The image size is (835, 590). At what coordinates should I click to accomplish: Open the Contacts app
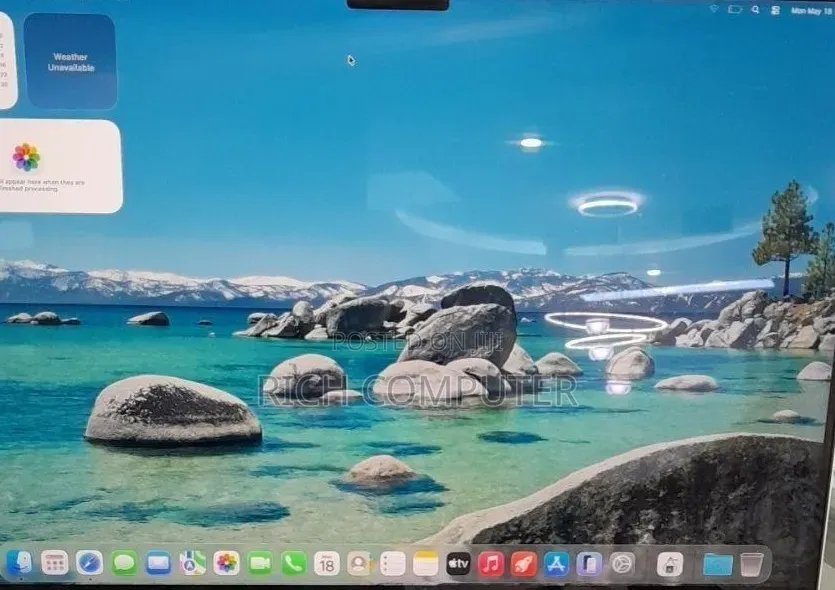point(359,564)
